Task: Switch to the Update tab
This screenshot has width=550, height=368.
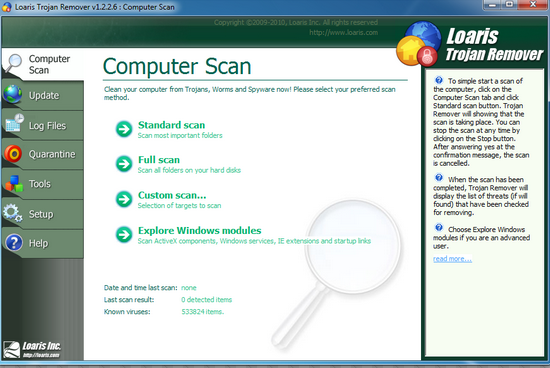Action: 43,95
